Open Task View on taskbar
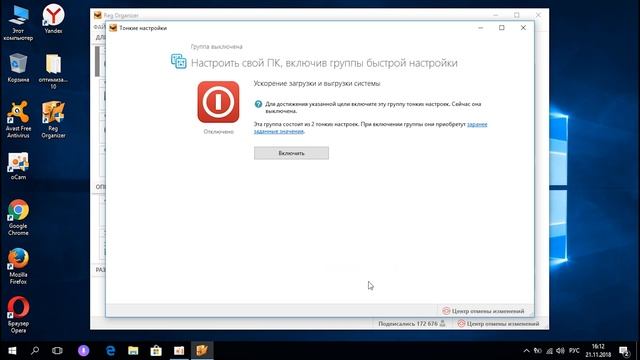The height and width of the screenshot is (360, 640). coord(57,351)
